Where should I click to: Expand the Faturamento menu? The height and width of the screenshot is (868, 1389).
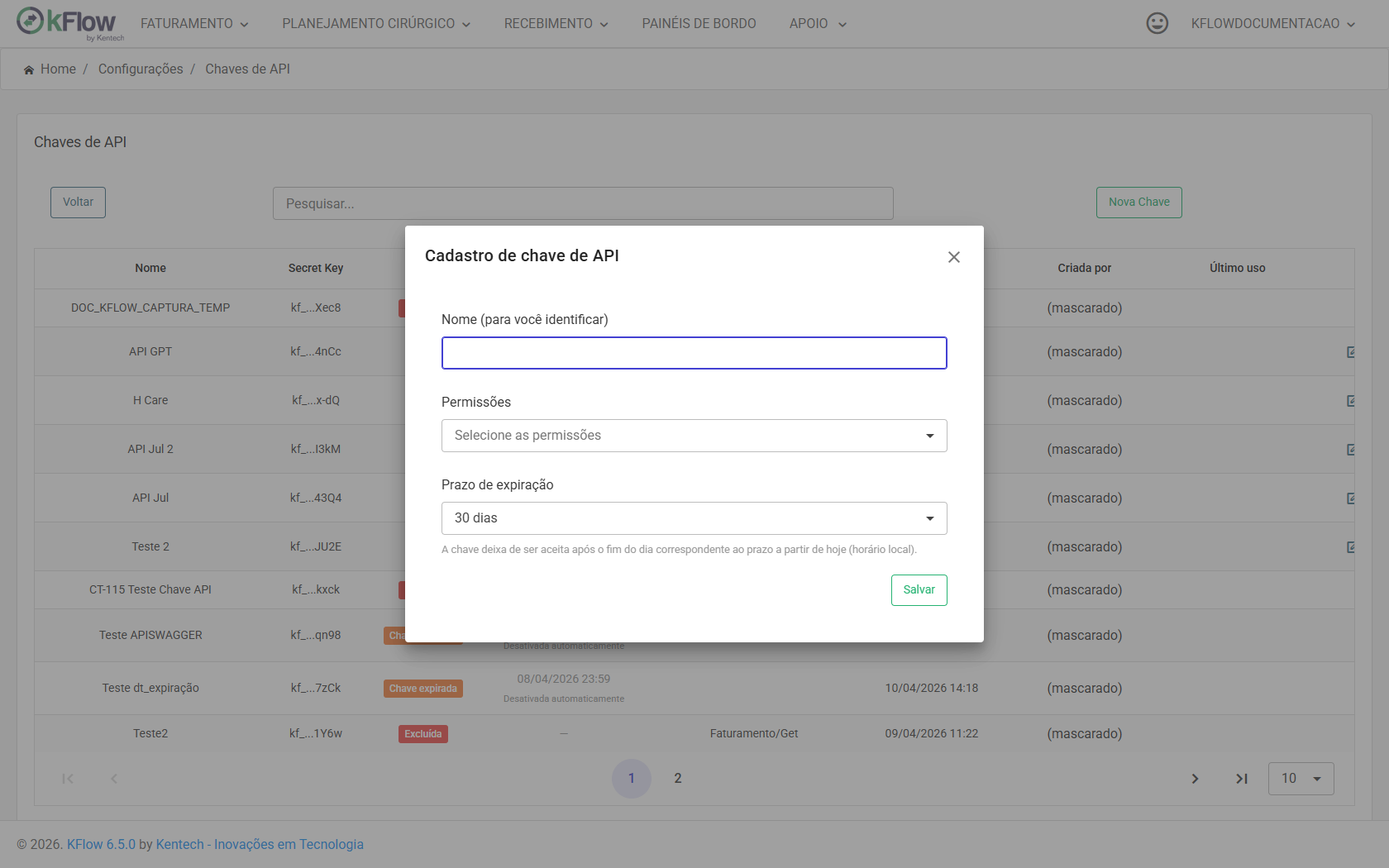(194, 24)
